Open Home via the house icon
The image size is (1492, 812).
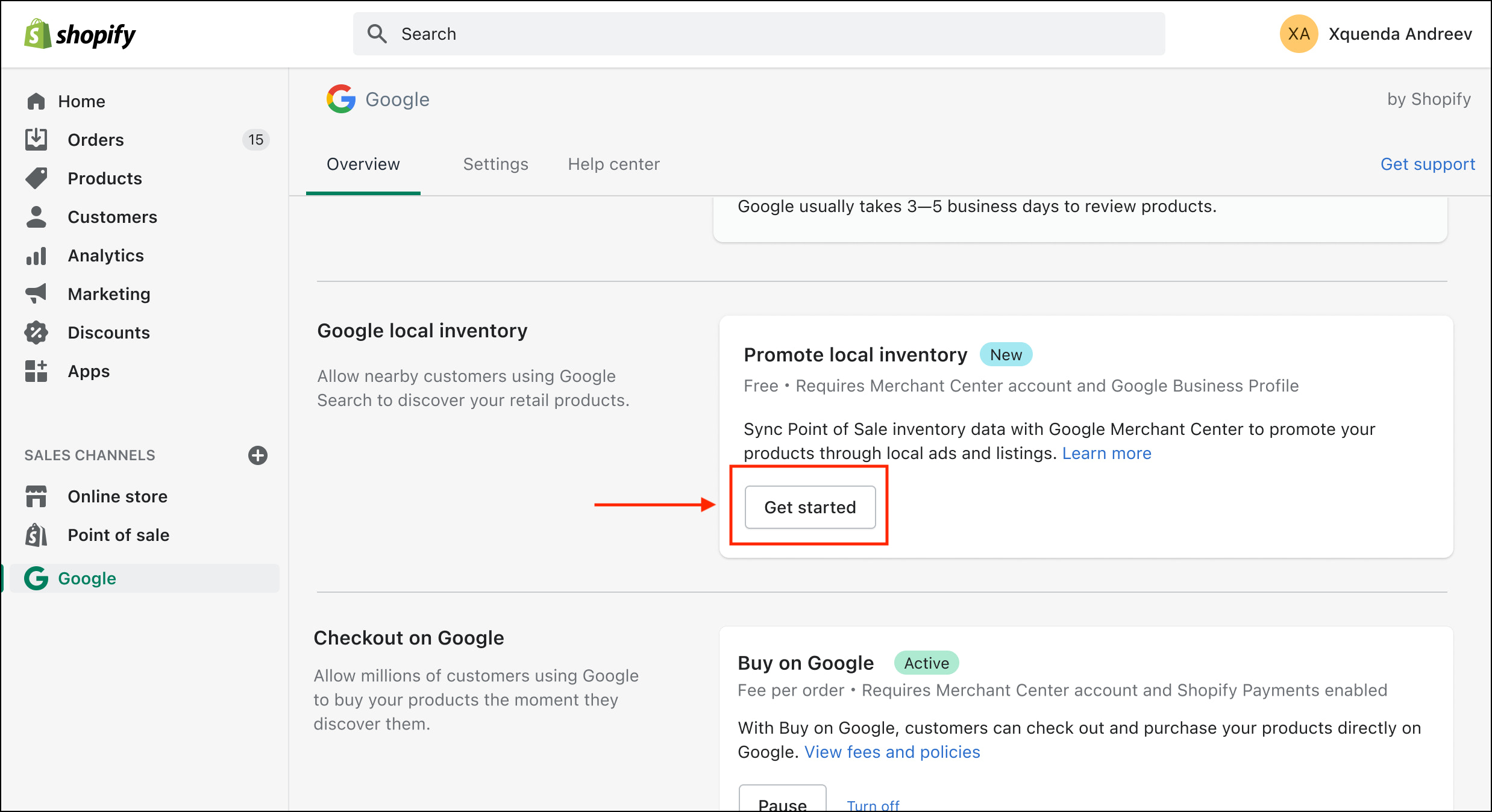[x=36, y=101]
